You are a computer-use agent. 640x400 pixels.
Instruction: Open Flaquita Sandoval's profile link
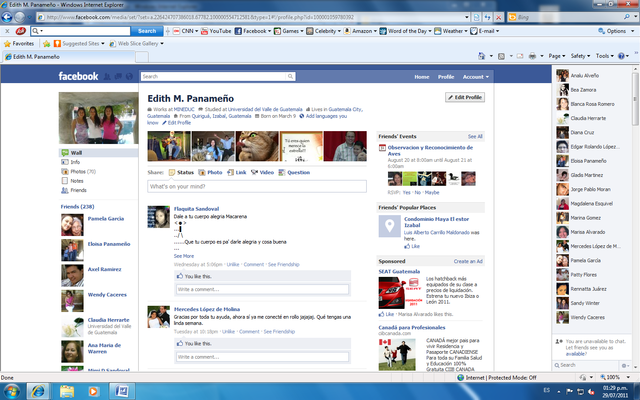tap(196, 209)
